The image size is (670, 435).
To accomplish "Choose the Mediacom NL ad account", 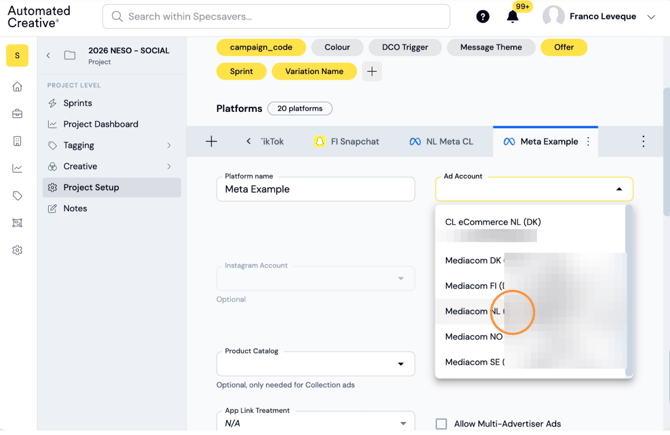I will [x=530, y=311].
